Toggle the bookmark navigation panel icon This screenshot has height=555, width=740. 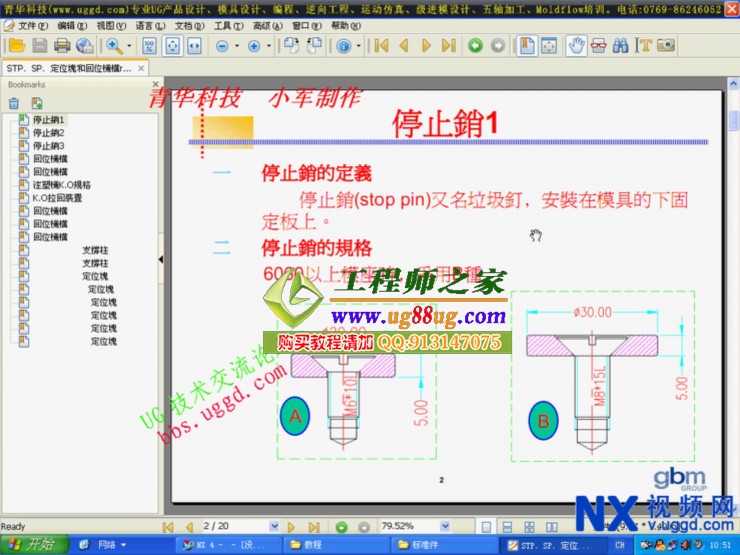pyautogui.click(x=527, y=46)
